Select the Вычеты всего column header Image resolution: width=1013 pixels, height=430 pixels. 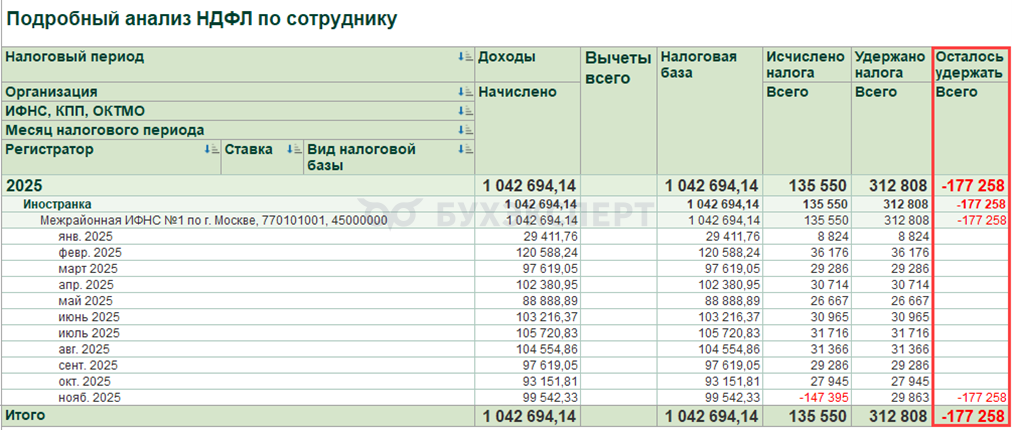(x=618, y=110)
